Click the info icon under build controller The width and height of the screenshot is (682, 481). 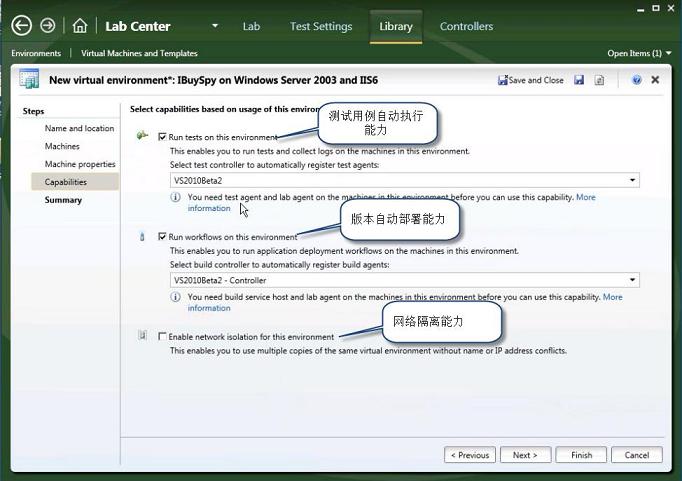(x=175, y=297)
